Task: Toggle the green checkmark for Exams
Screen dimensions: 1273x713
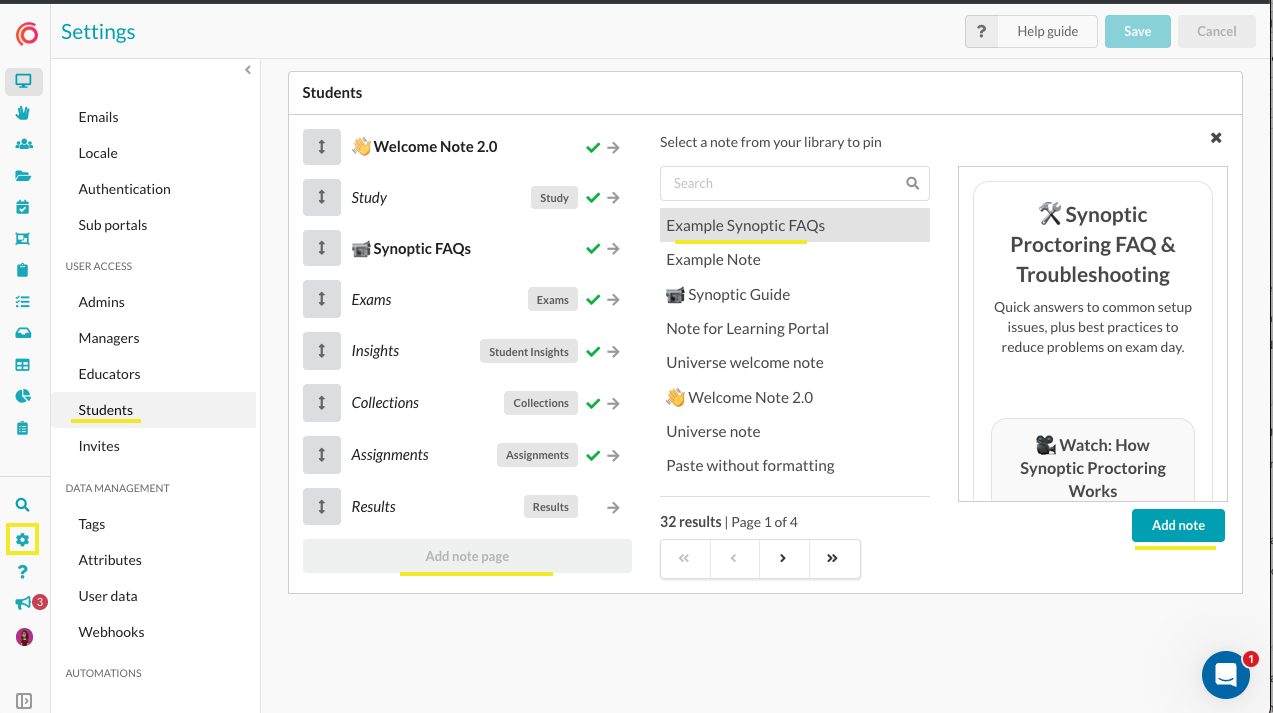Action: pyautogui.click(x=593, y=300)
